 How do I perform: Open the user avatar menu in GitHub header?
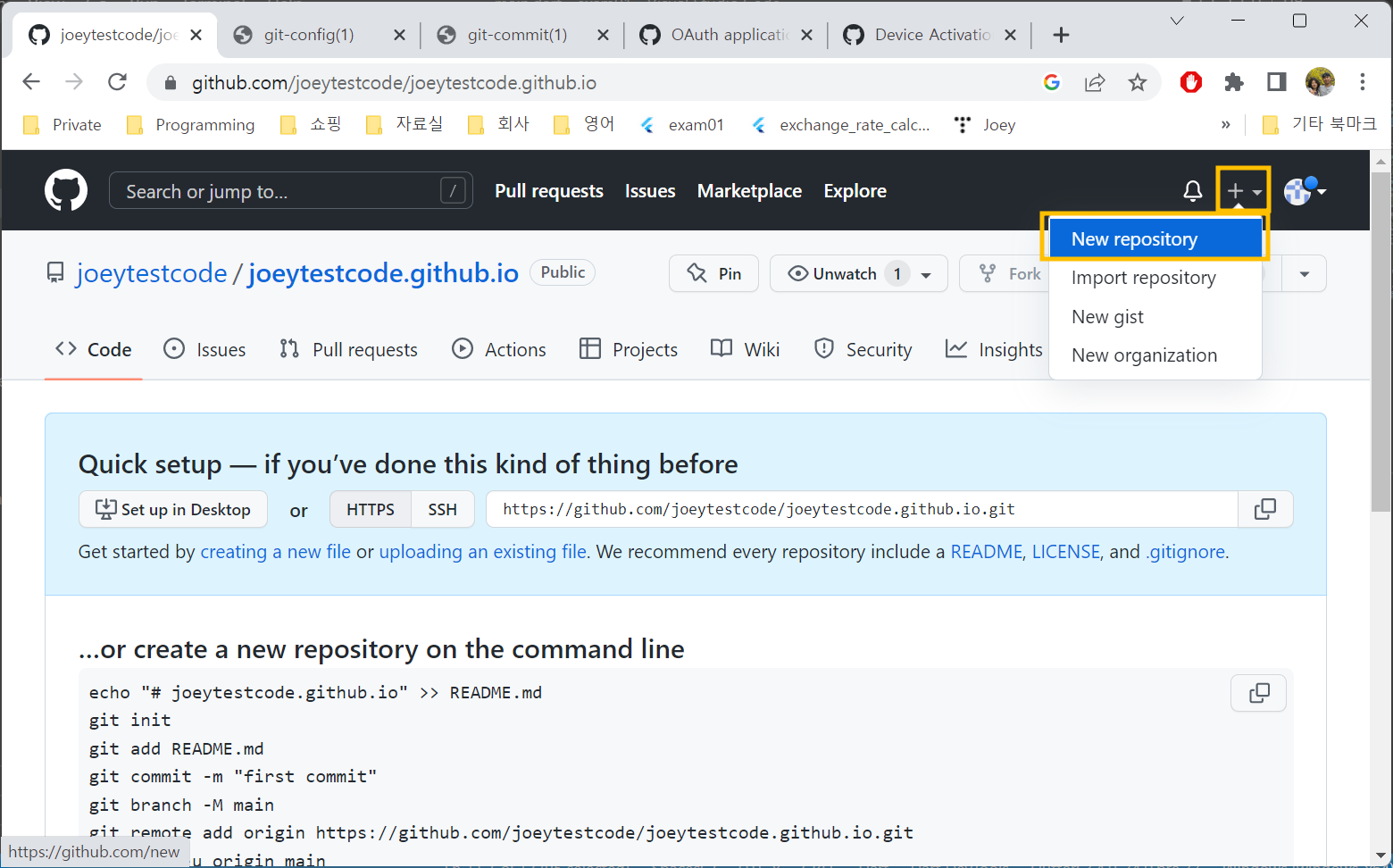click(x=1305, y=191)
